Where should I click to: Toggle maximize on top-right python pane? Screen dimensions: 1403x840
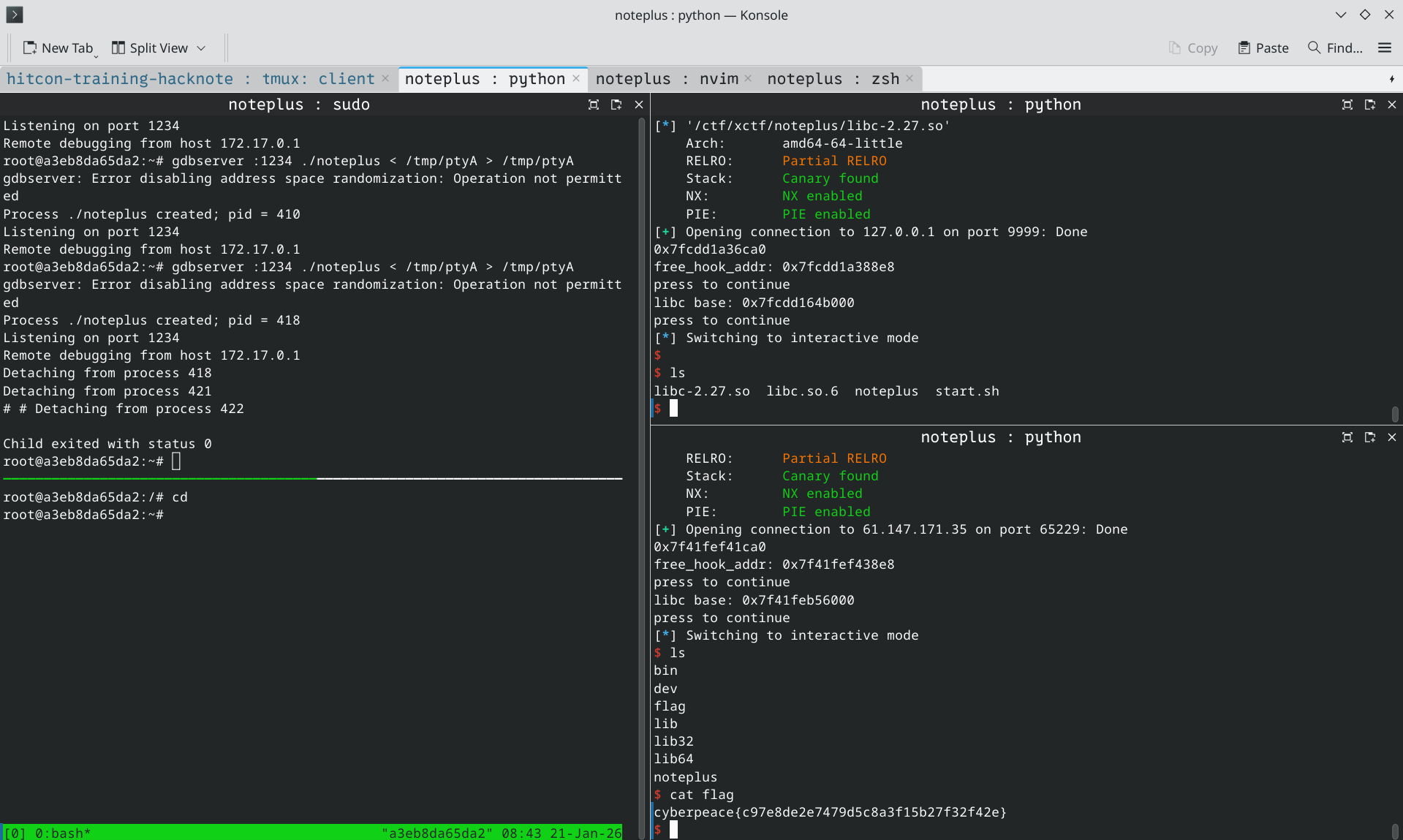coord(1347,105)
